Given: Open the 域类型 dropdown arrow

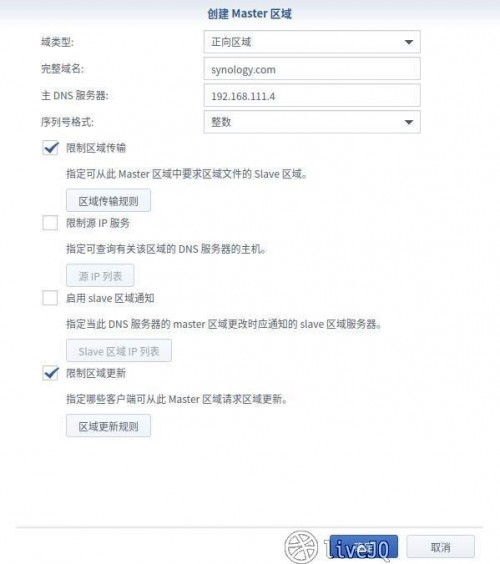Looking at the screenshot, I should click(408, 42).
